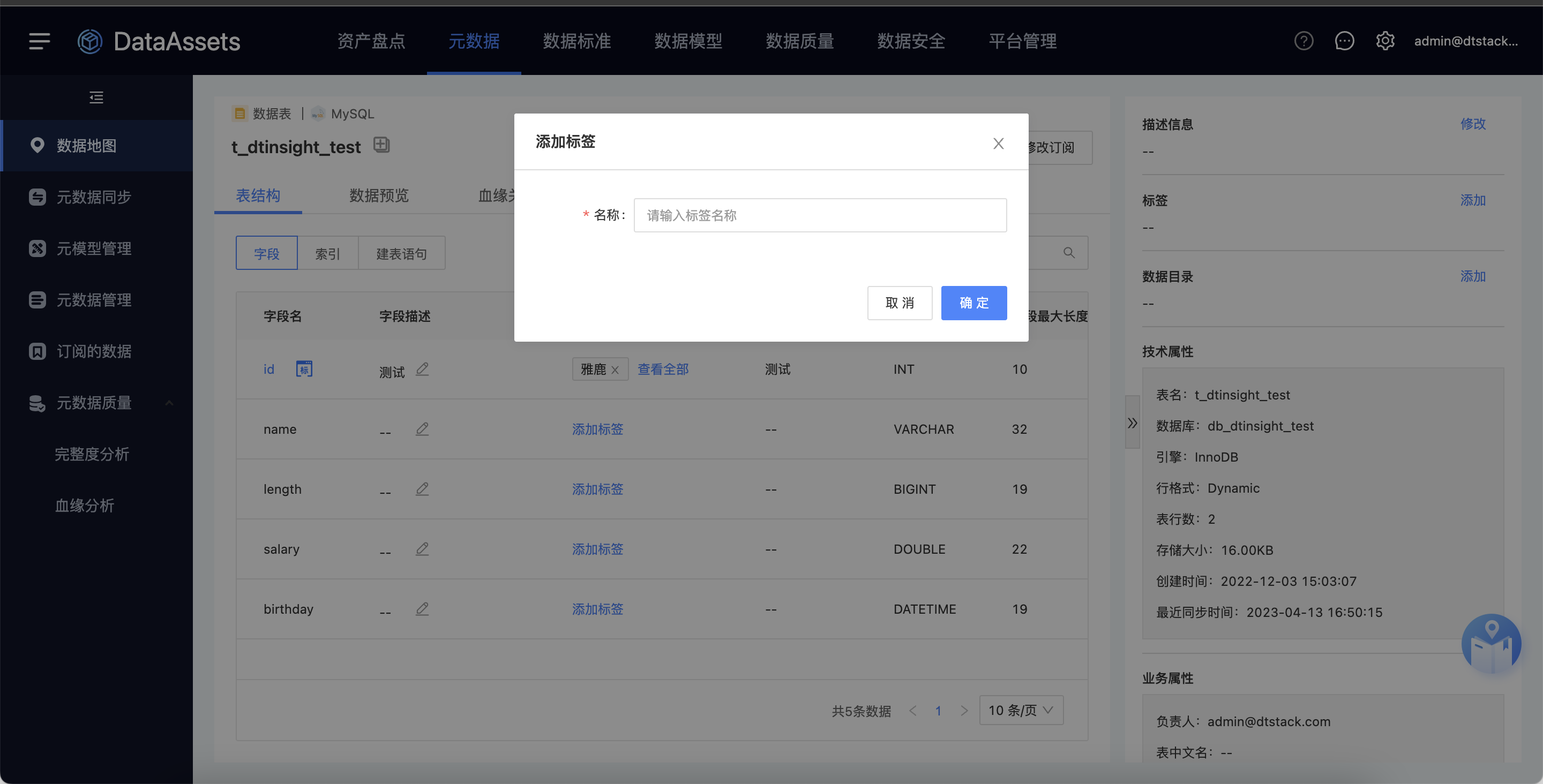Click 修改 next to 描述信息
Viewport: 1543px width, 784px height.
pyautogui.click(x=1473, y=124)
